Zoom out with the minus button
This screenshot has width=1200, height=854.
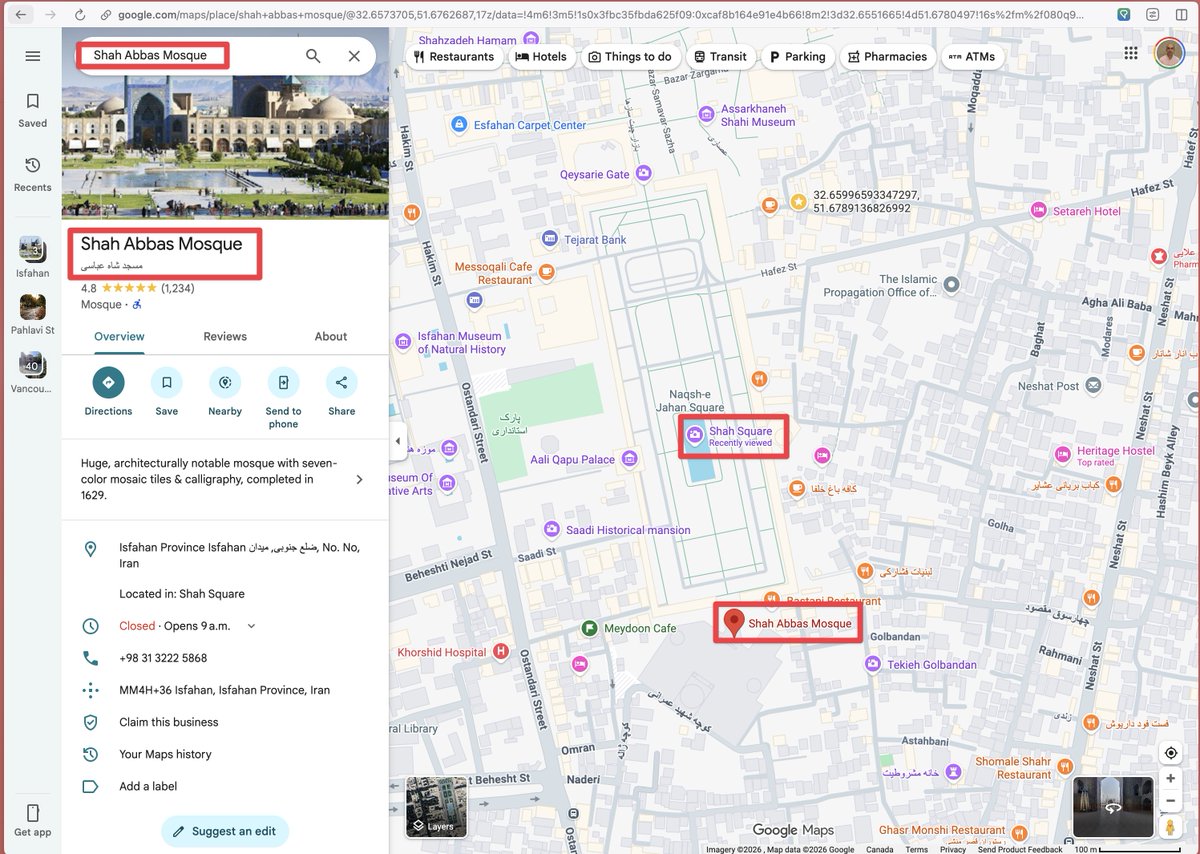pos(1170,800)
